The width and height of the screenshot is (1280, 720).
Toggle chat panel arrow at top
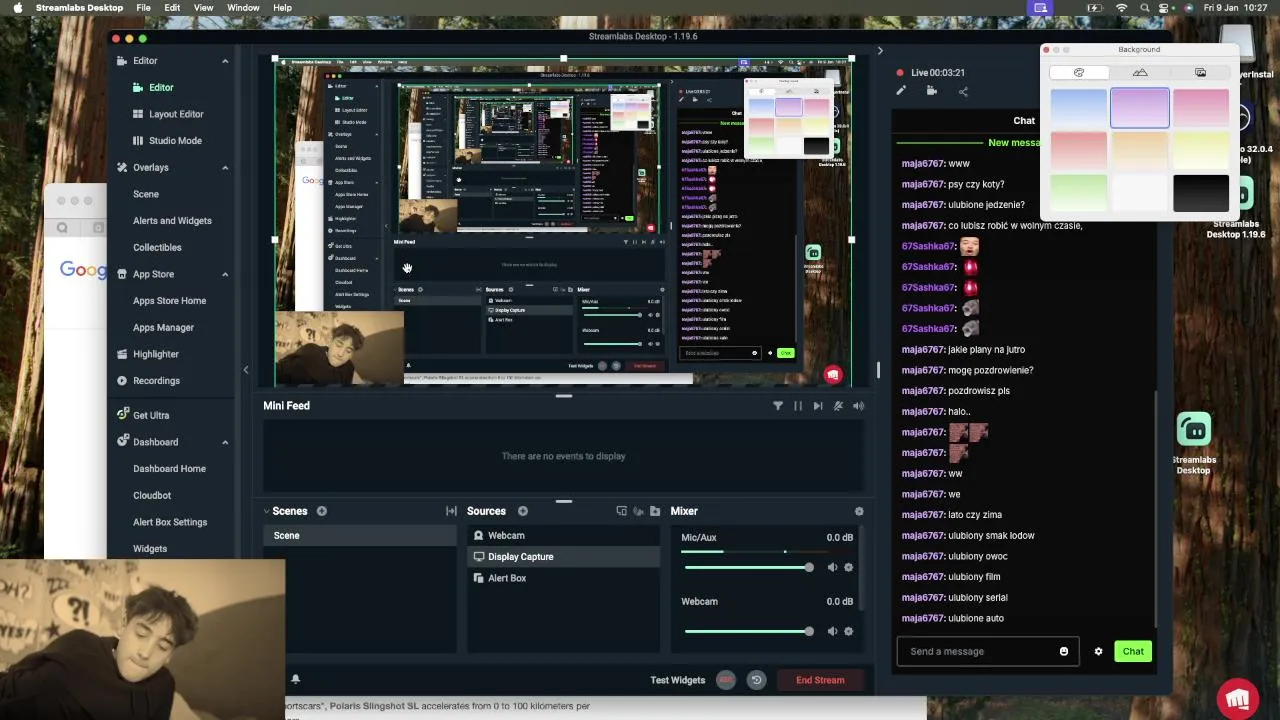880,50
